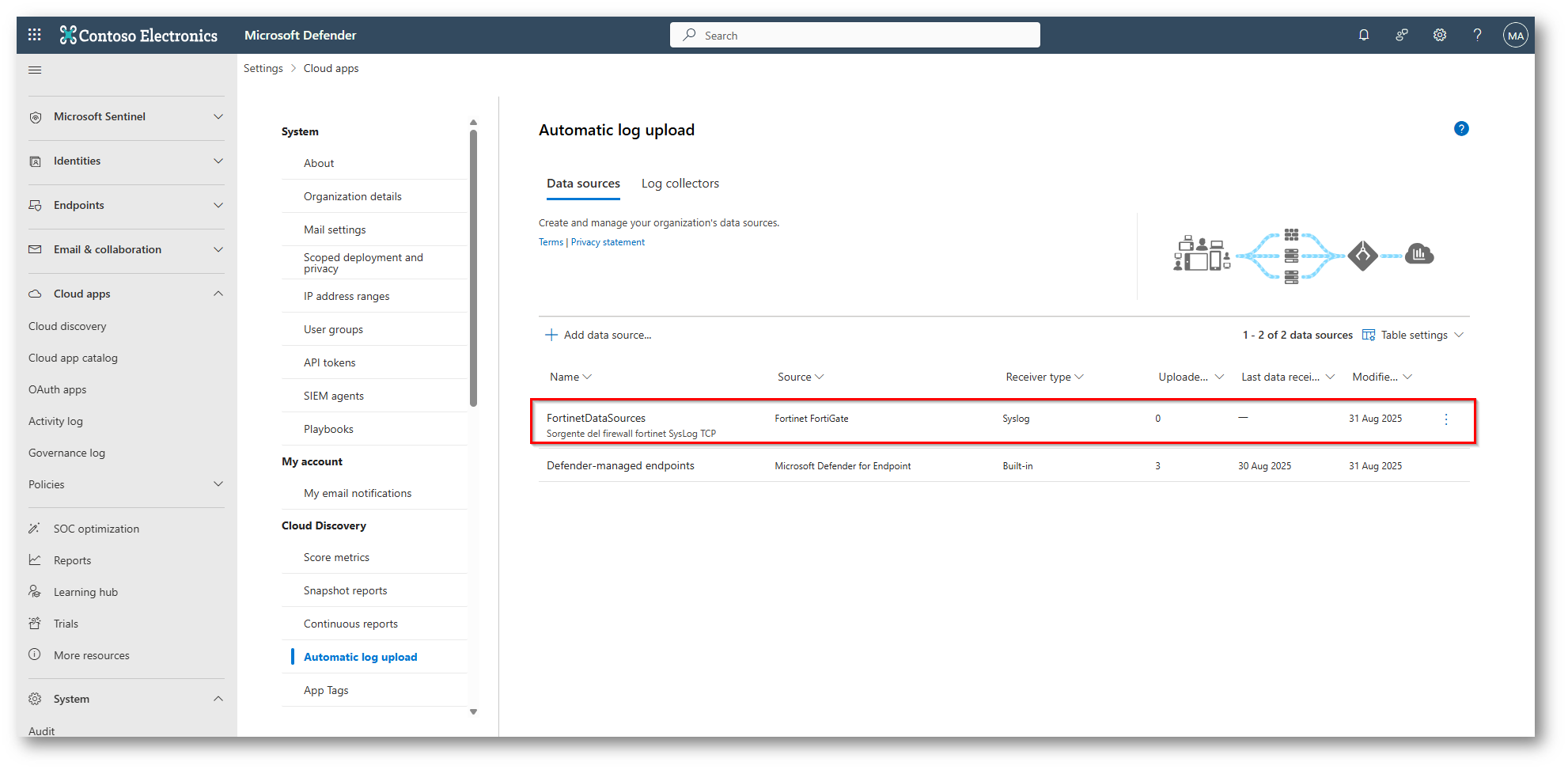
Task: Sort by the Receiver type column
Action: 1043,377
